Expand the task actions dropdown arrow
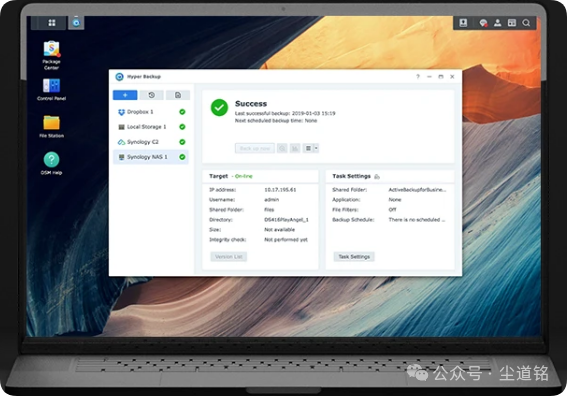Image resolution: width=567 pixels, height=396 pixels. pos(316,148)
